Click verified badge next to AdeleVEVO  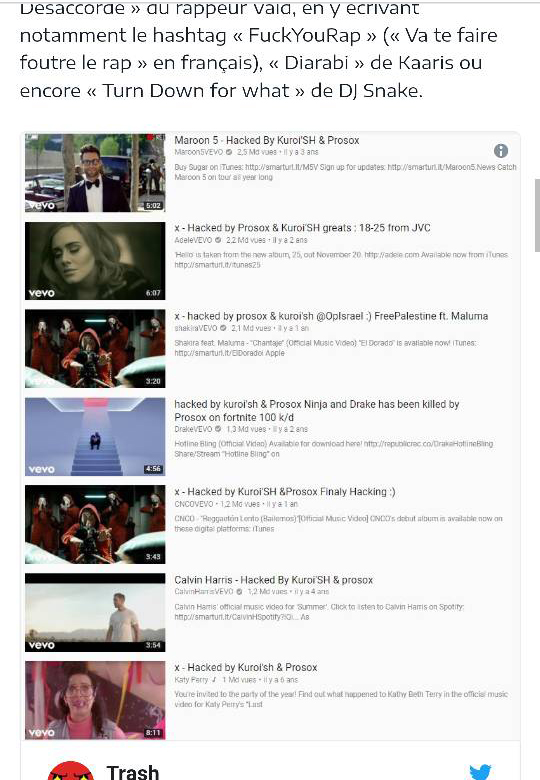point(217,240)
